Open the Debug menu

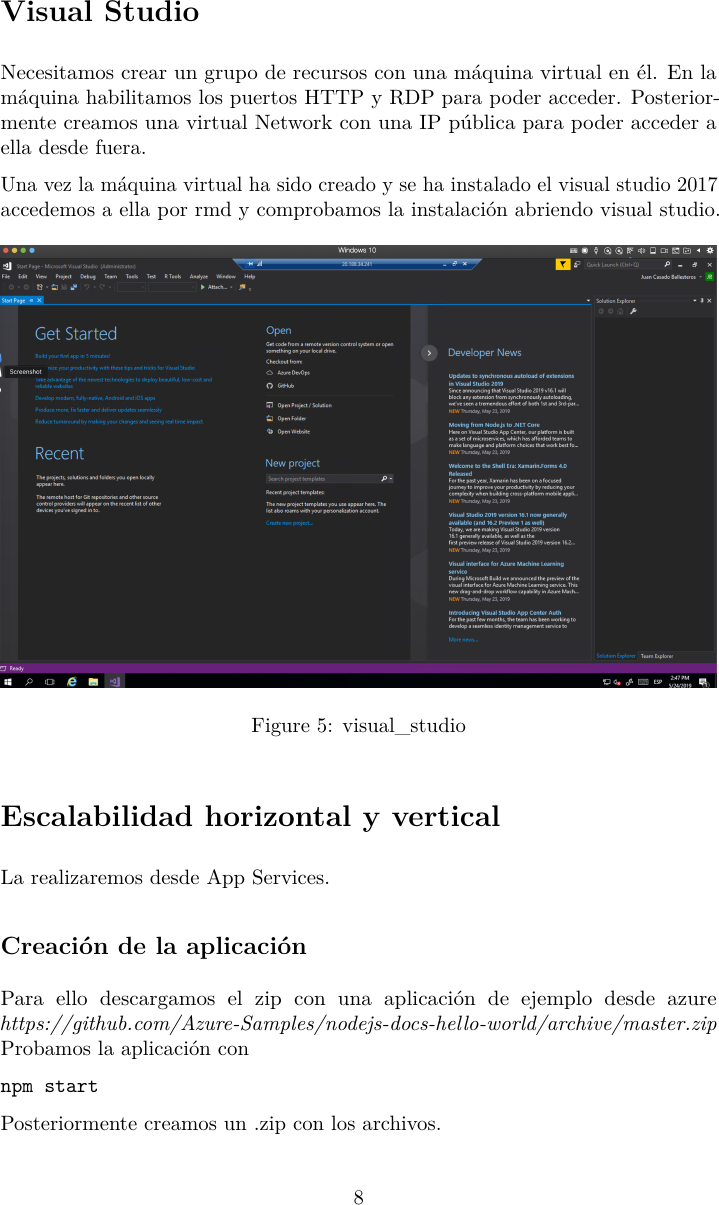coord(88,276)
